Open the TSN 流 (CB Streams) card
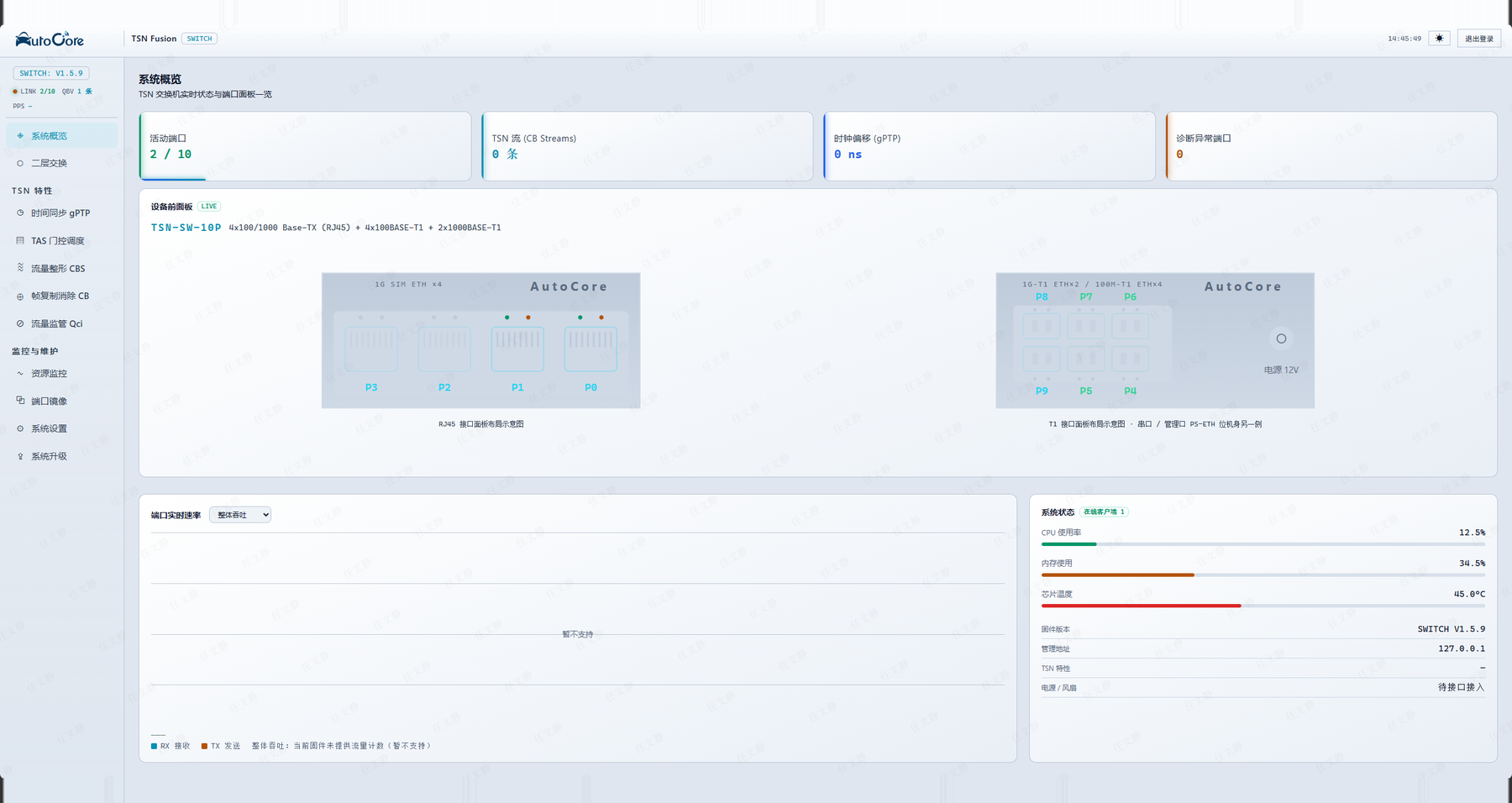 (647, 146)
